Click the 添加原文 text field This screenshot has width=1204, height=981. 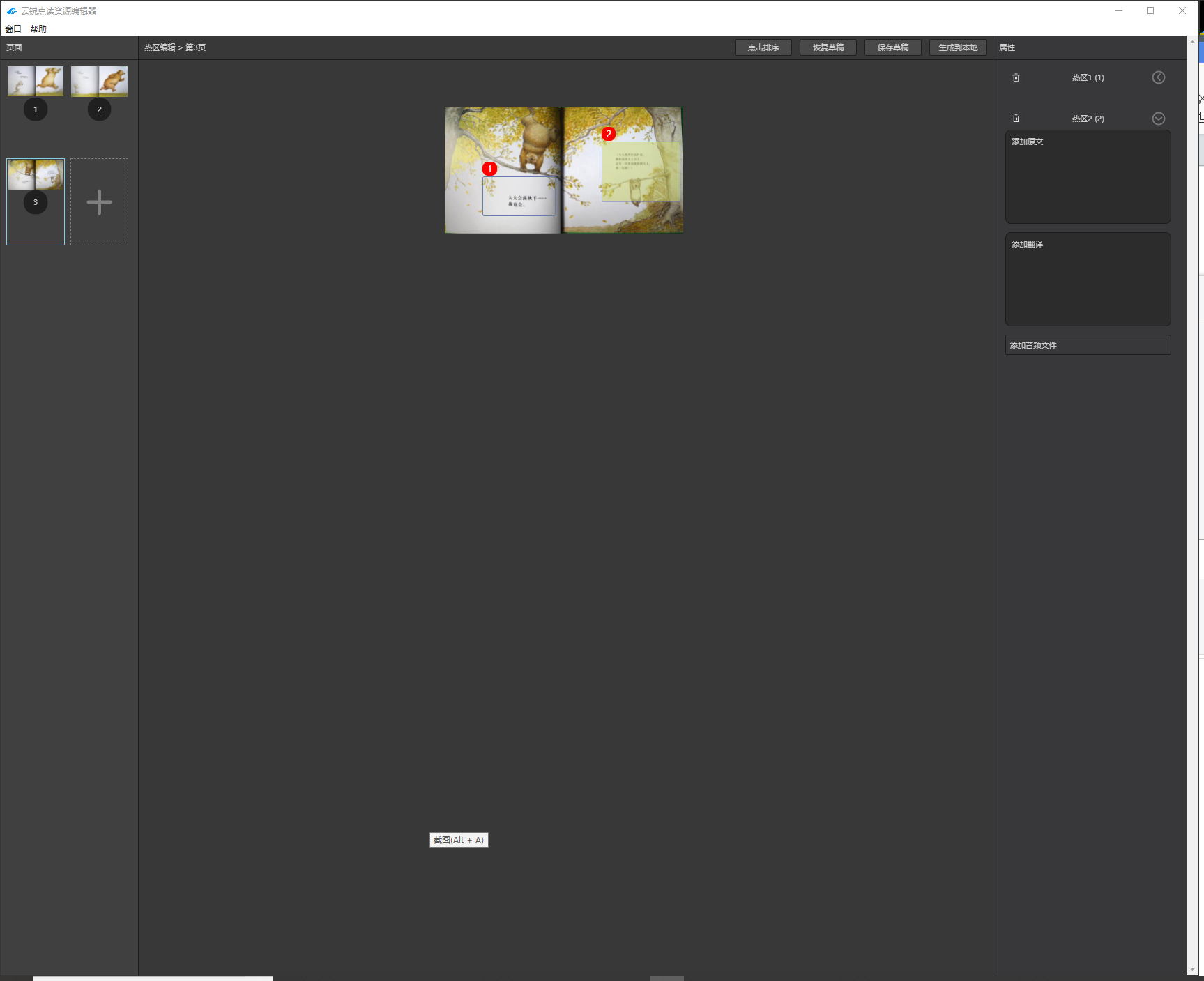click(x=1087, y=176)
